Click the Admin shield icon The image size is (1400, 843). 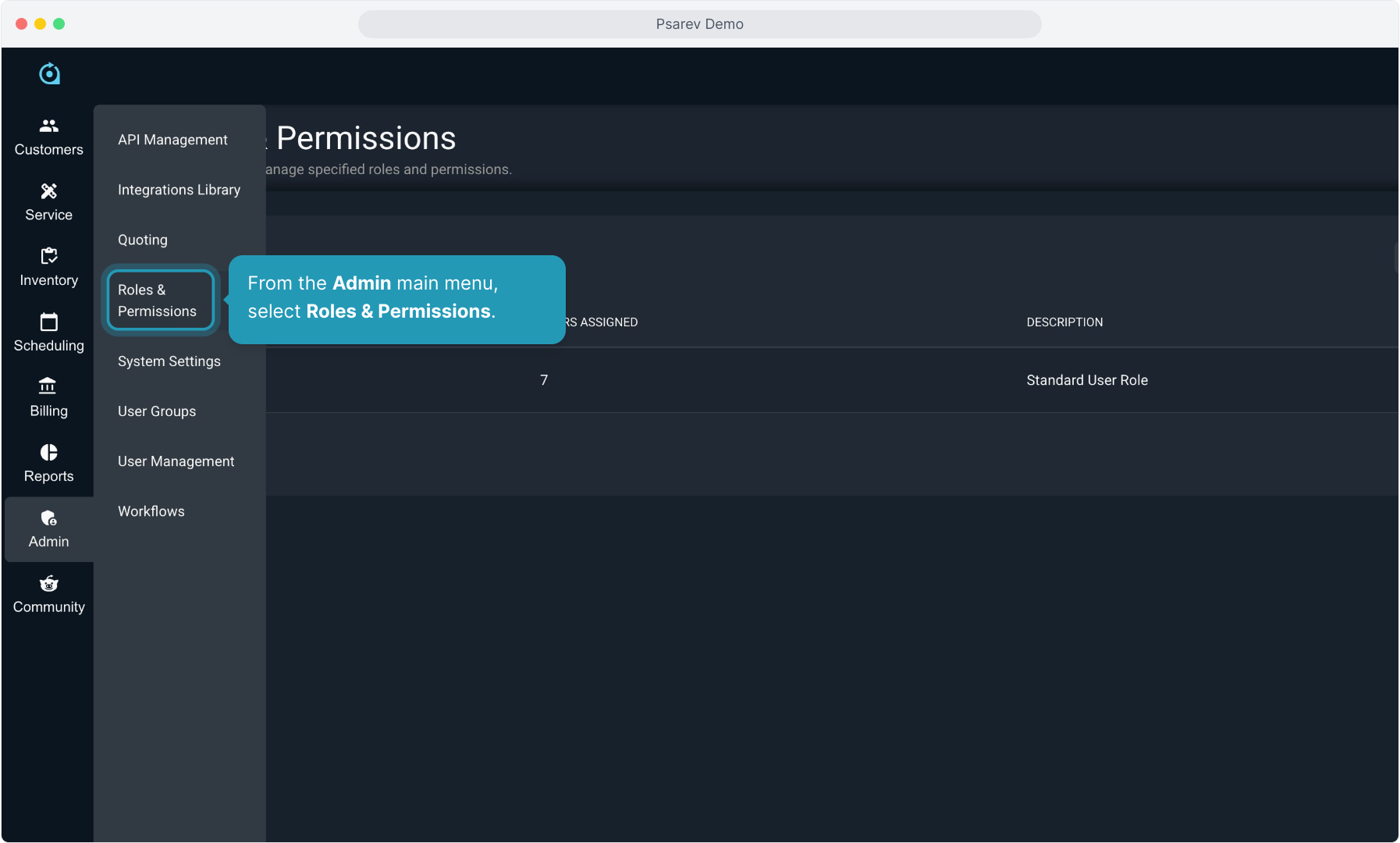[x=48, y=518]
